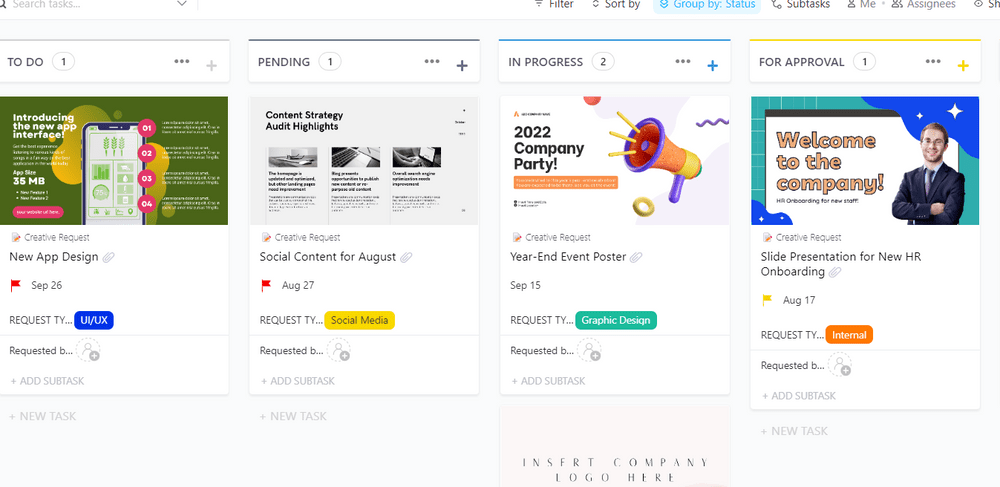Open the To Do column ellipsis menu
This screenshot has width=1000, height=487.
(x=181, y=62)
